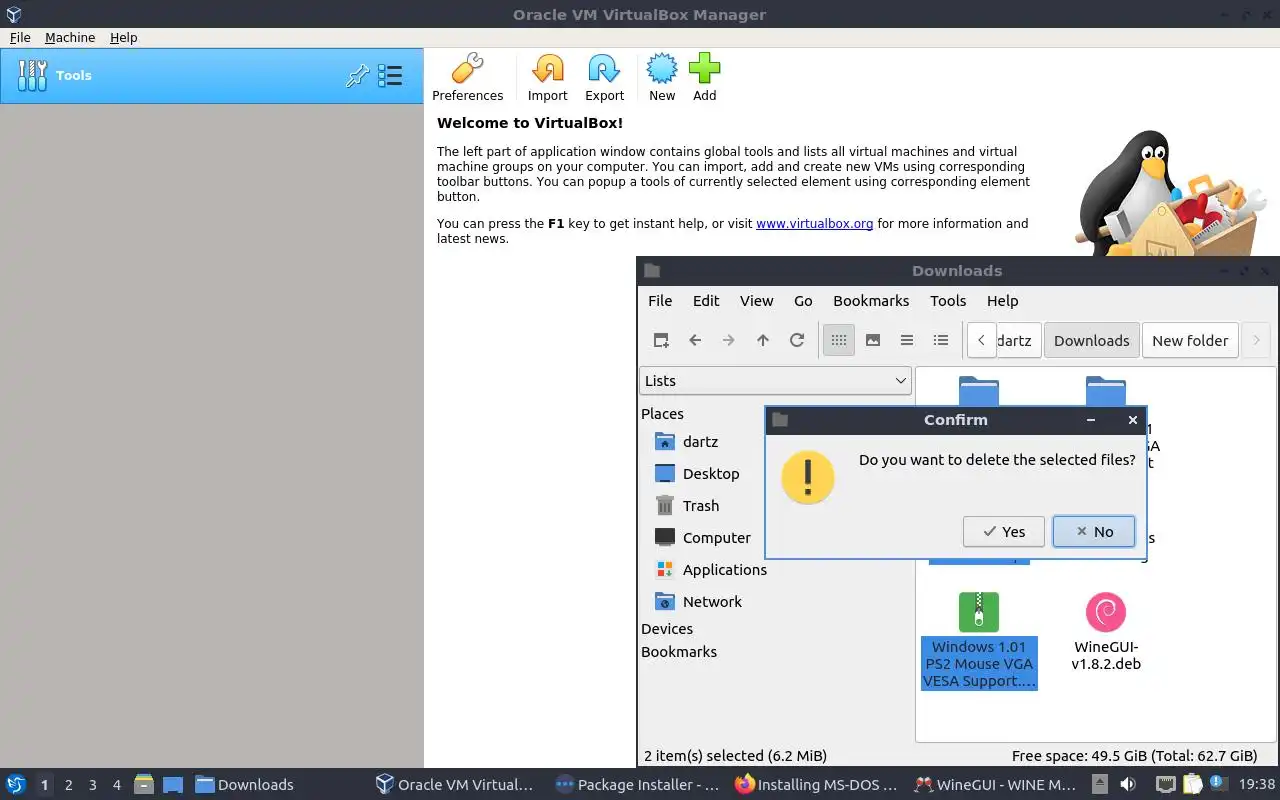Visit the www.virtualbox.org link
The image size is (1280, 800).
(x=814, y=224)
